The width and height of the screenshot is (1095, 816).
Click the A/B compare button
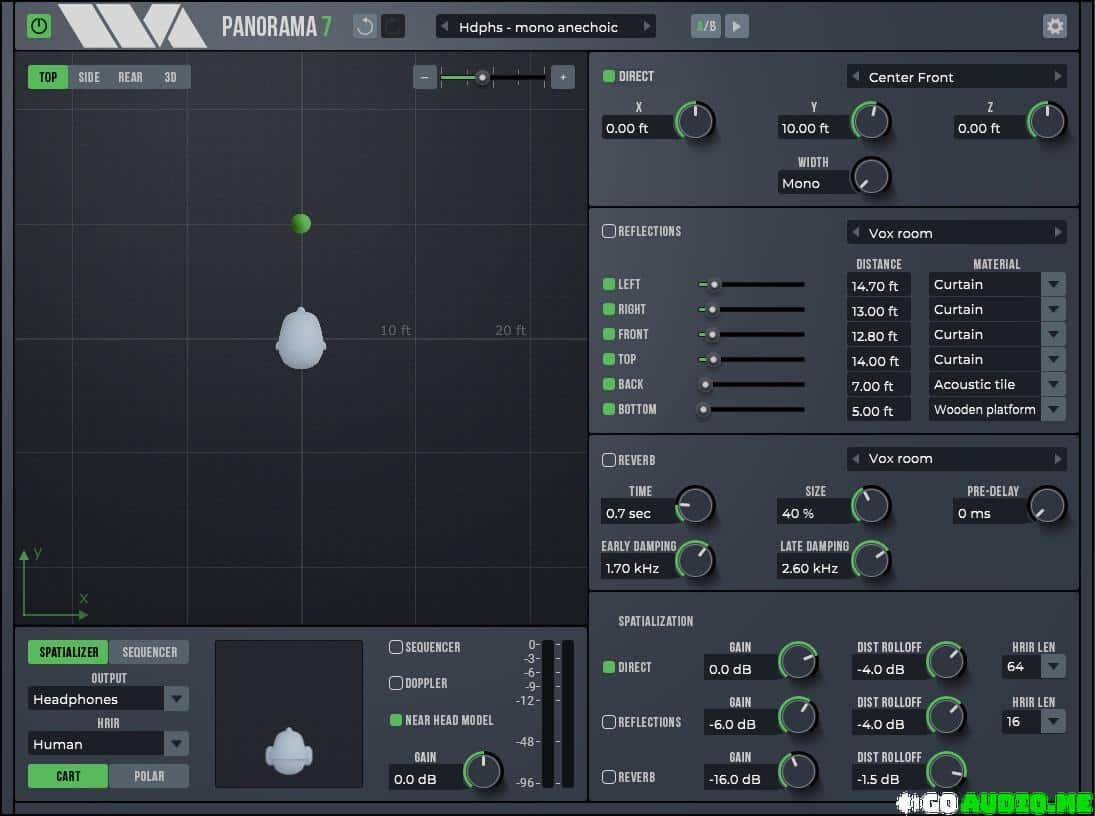(x=706, y=27)
